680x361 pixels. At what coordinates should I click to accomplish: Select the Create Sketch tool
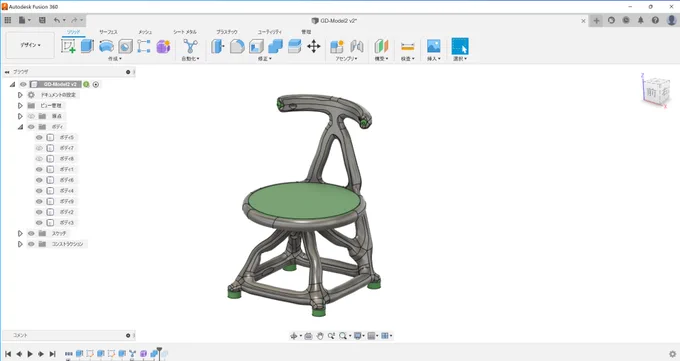click(68, 46)
